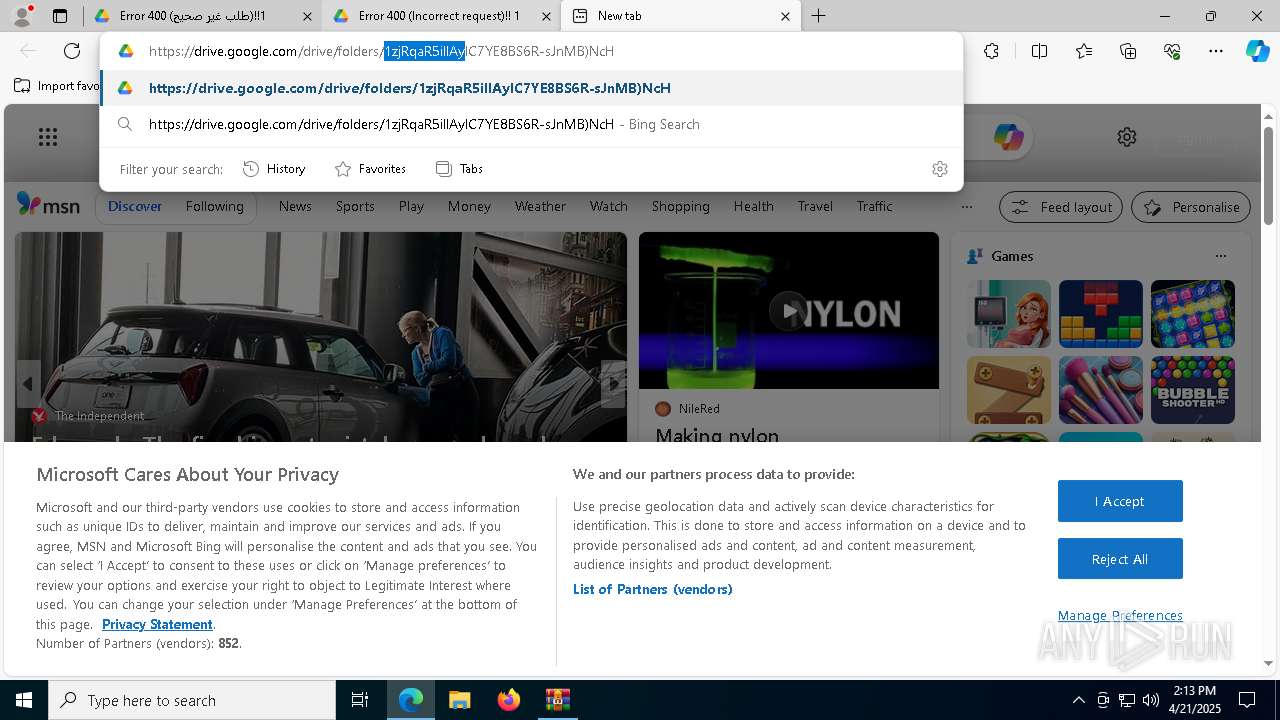Open WinRAR from taskbar
Image resolution: width=1280 pixels, height=720 pixels.
557,700
